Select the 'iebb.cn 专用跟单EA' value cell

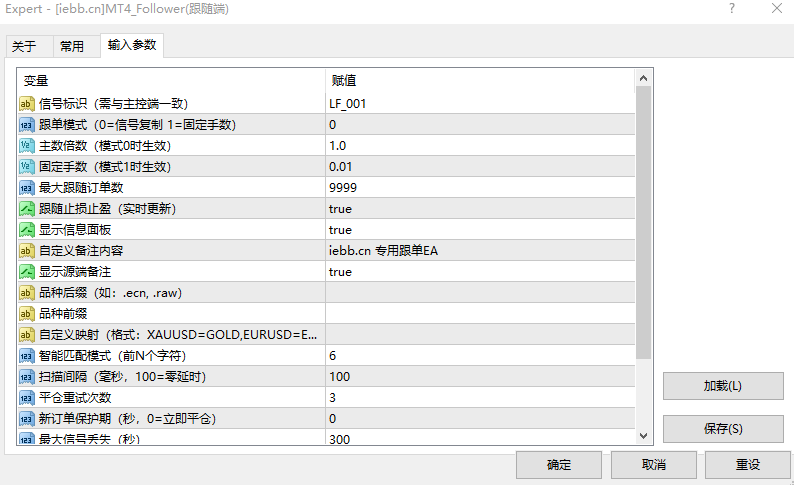click(x=480, y=251)
